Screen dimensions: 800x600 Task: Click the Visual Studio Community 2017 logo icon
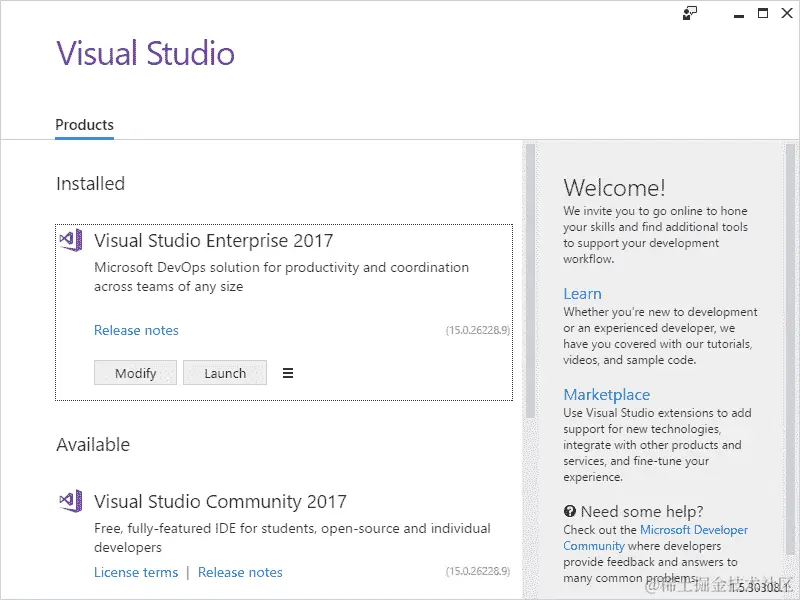coord(71,501)
